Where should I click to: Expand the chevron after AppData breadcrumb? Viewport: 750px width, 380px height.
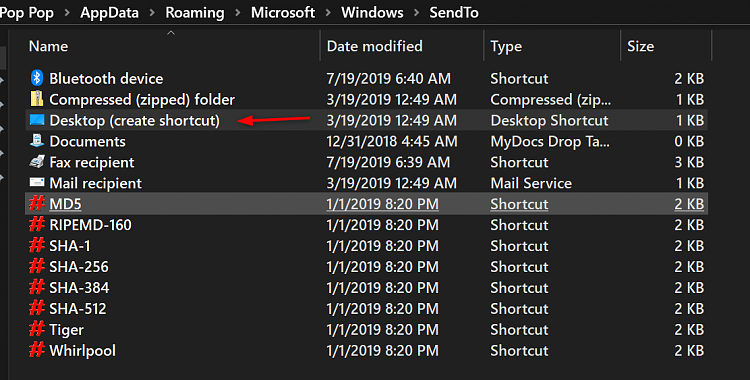point(152,13)
